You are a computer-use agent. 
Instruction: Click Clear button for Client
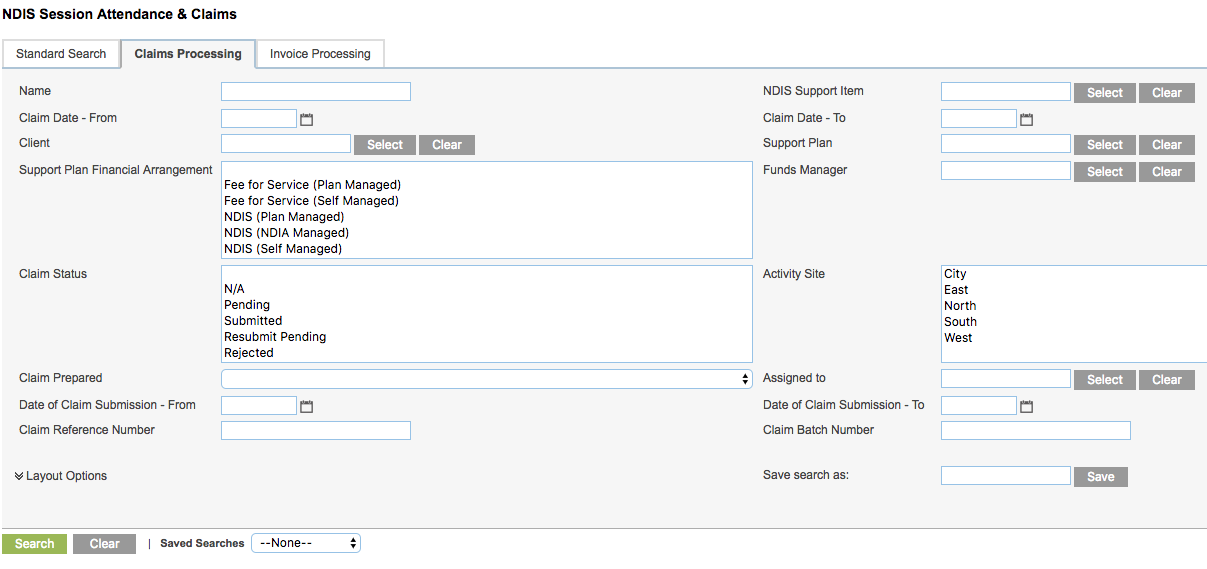point(447,145)
